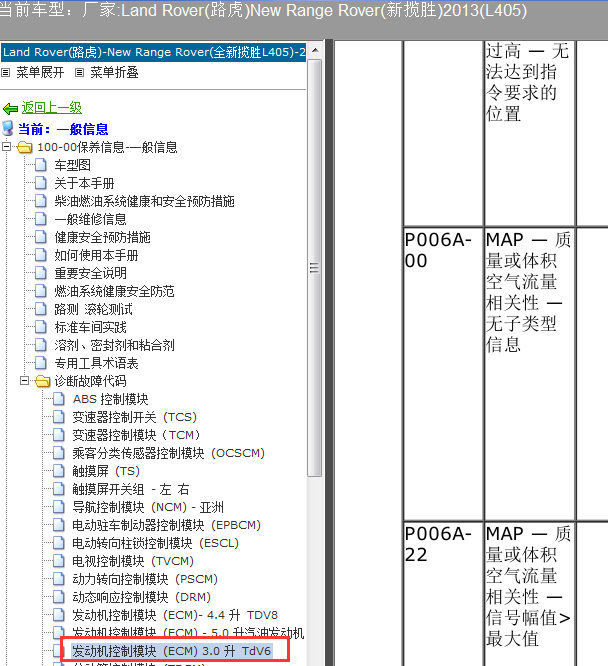Open 发动机控制模块 (ECM) 3.0 升 TdV6
The width and height of the screenshot is (608, 666).
(x=171, y=651)
